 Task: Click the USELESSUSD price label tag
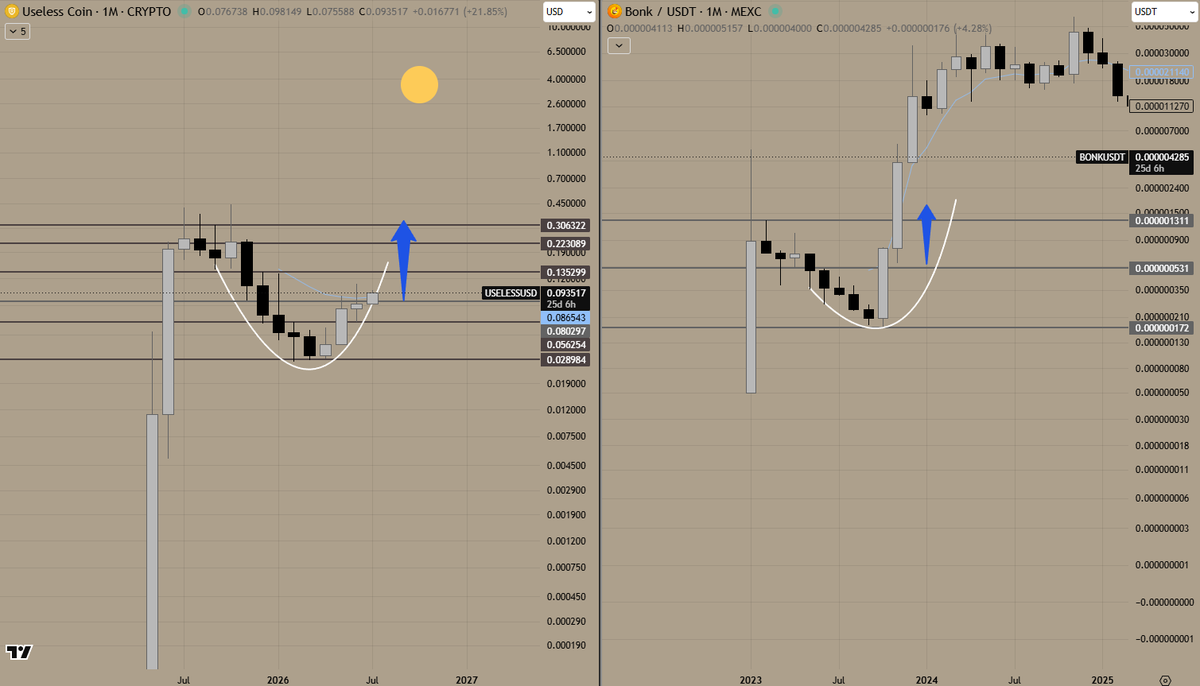(x=510, y=293)
